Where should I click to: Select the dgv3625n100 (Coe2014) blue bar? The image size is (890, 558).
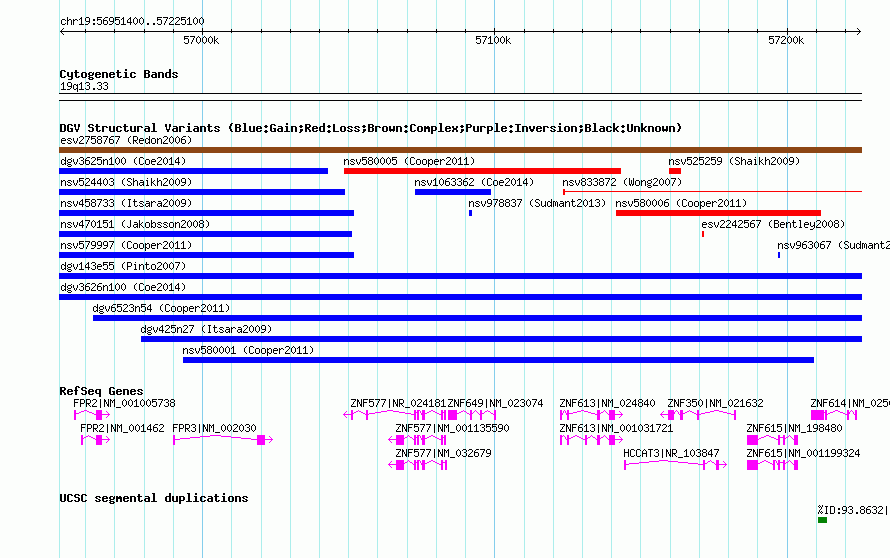(x=194, y=171)
